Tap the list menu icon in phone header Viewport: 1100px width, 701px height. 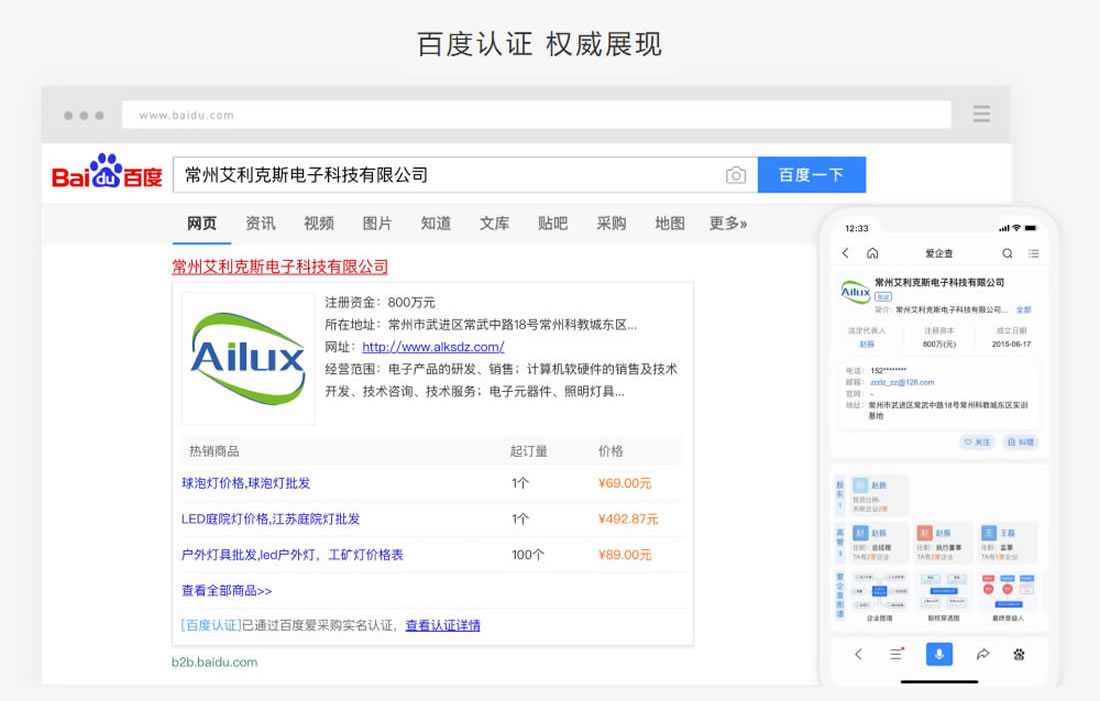(x=1033, y=253)
